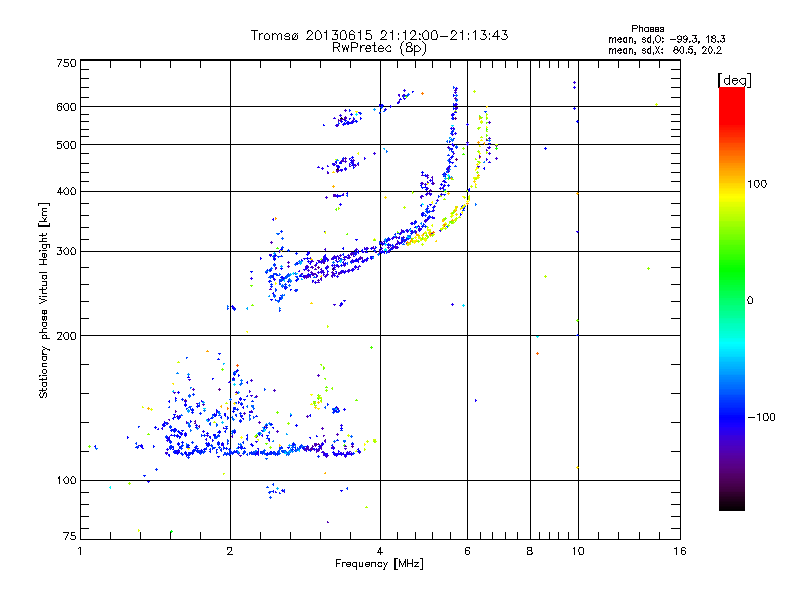Click the x-axis '6' MHz tick label
The image size is (800, 600).
click(x=467, y=551)
